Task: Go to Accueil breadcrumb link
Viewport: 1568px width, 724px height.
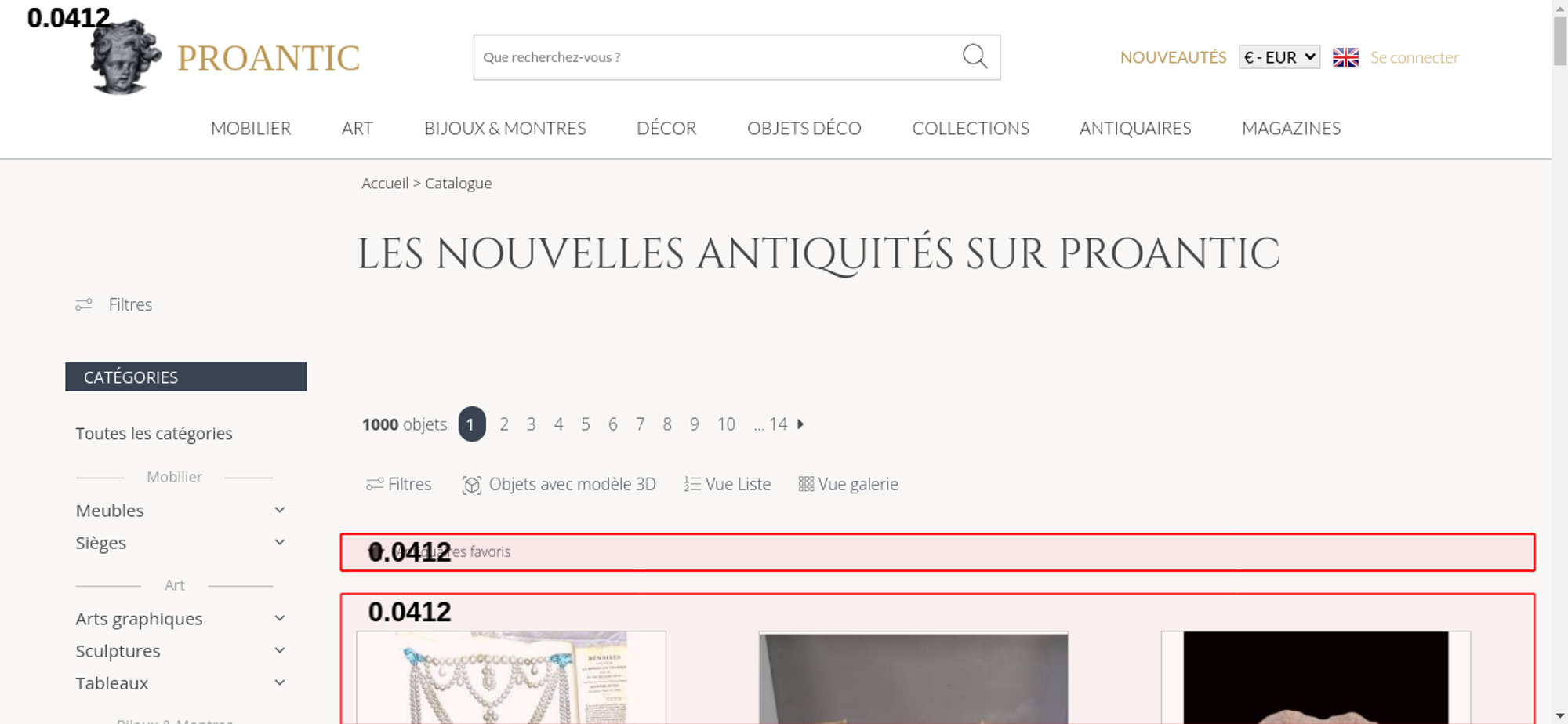Action: (x=385, y=184)
